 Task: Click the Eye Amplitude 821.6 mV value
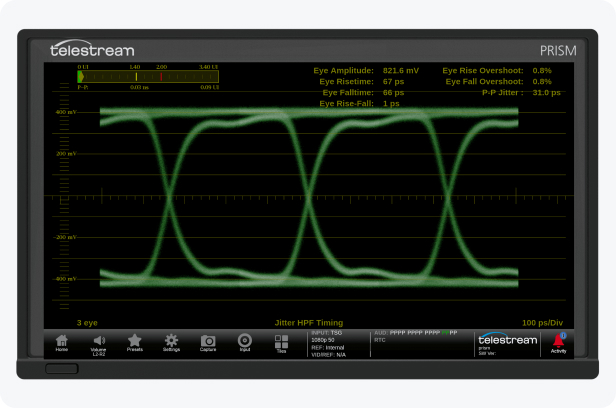tap(401, 71)
